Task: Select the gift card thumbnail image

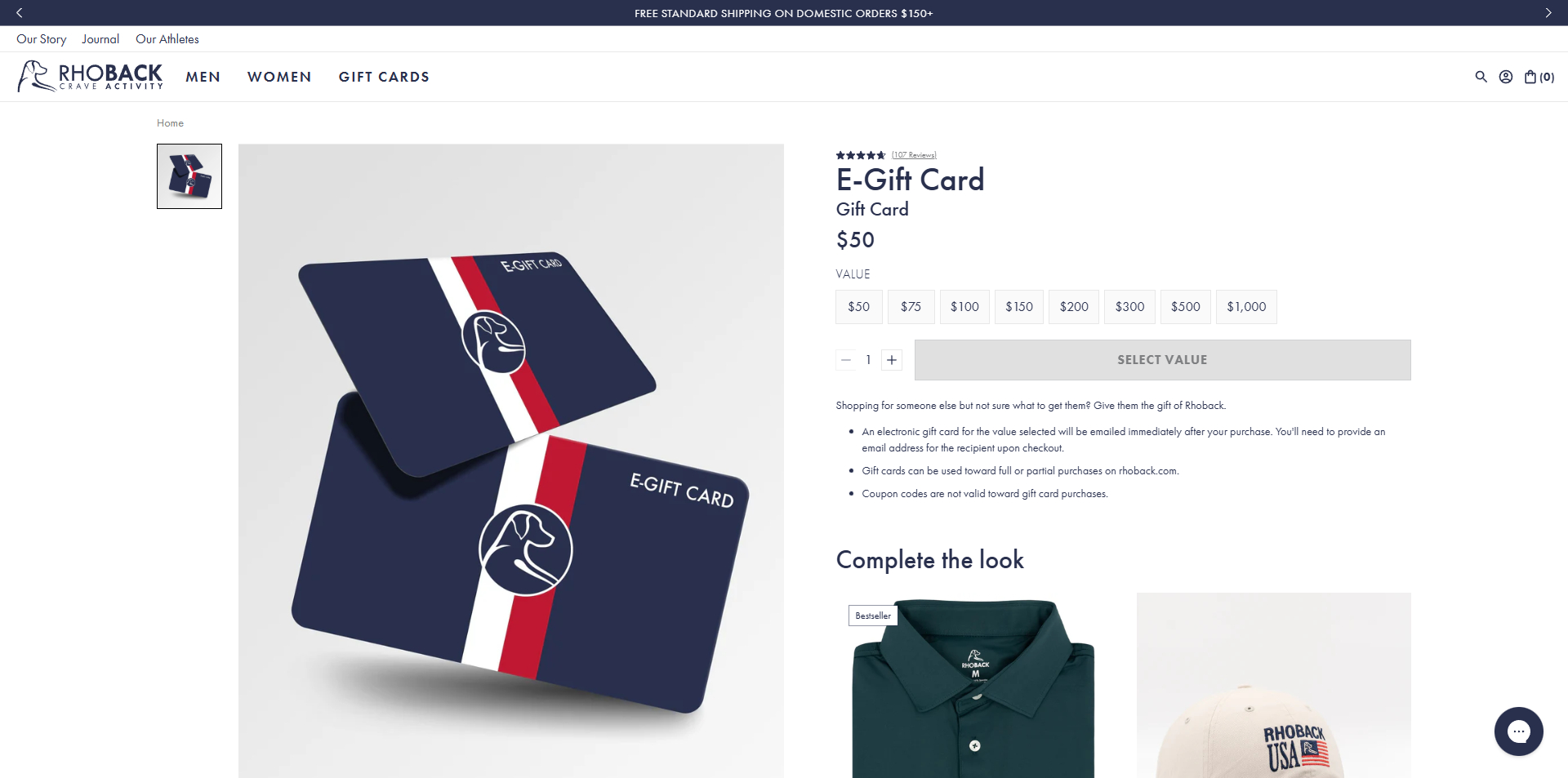Action: pos(189,176)
